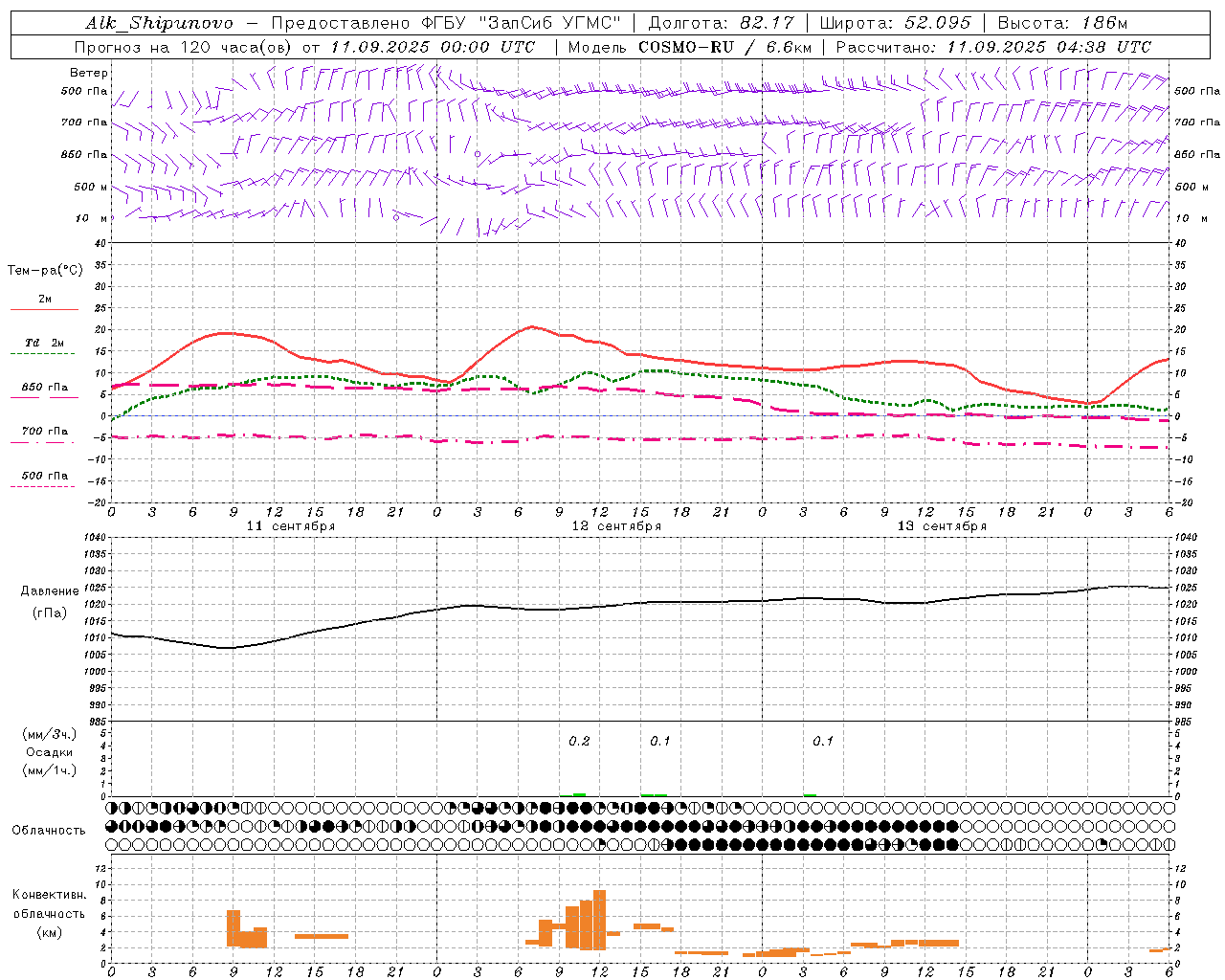Click the 700 гПа temperature legend entry
The height and width of the screenshot is (980, 1225).
(x=45, y=431)
